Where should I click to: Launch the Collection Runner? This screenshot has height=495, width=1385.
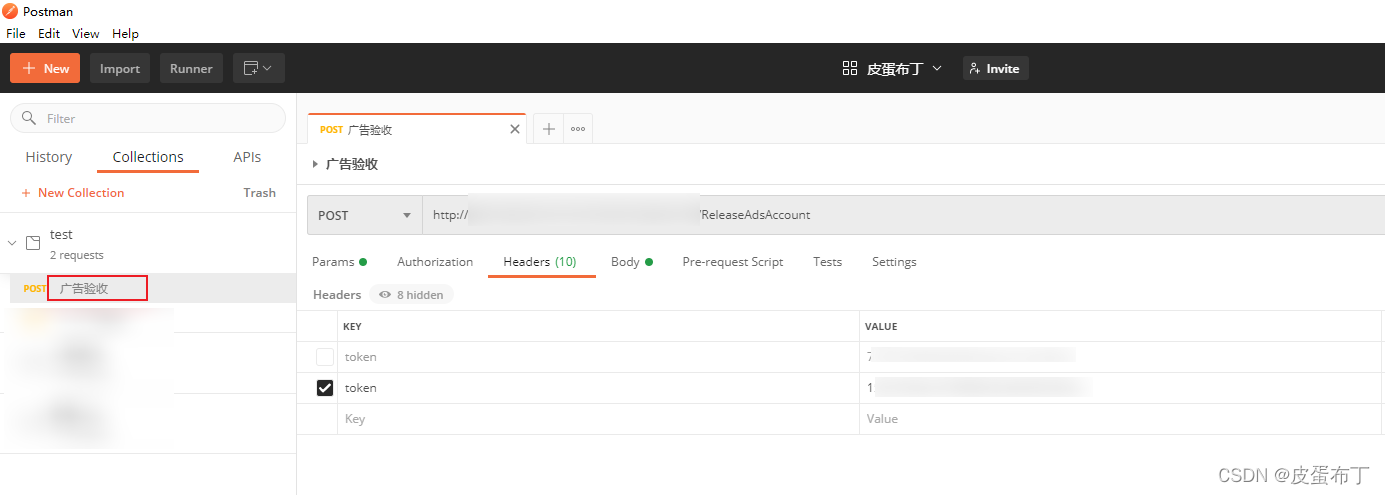pos(191,68)
